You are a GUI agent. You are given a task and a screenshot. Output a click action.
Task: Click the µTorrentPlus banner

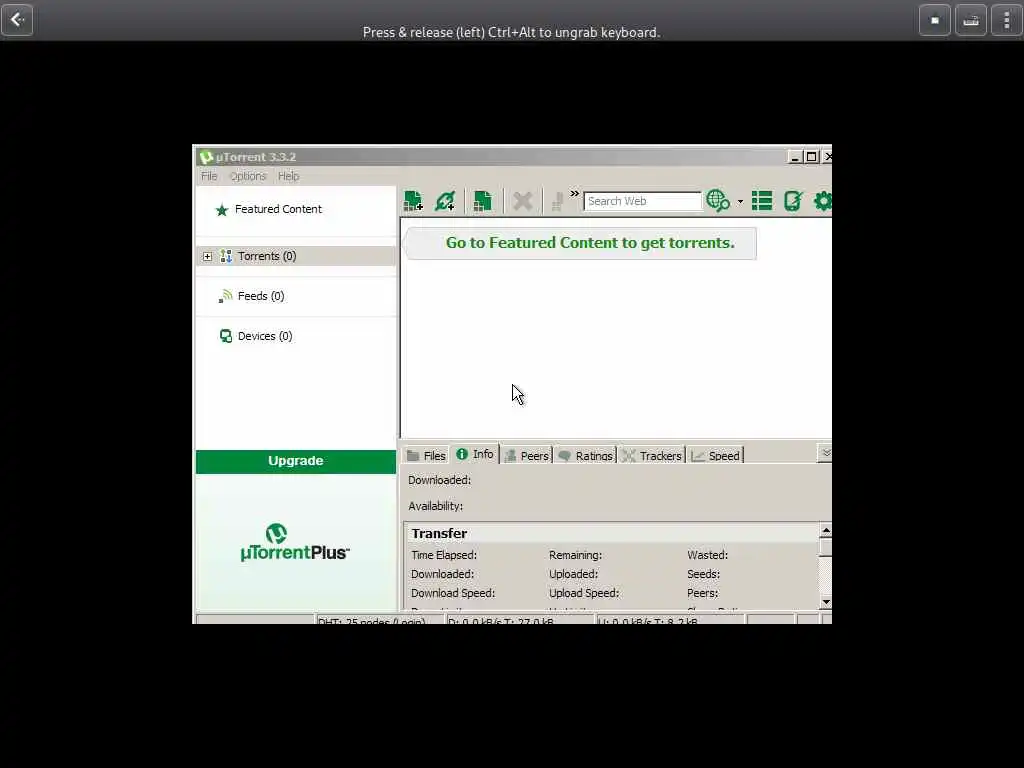click(x=295, y=543)
